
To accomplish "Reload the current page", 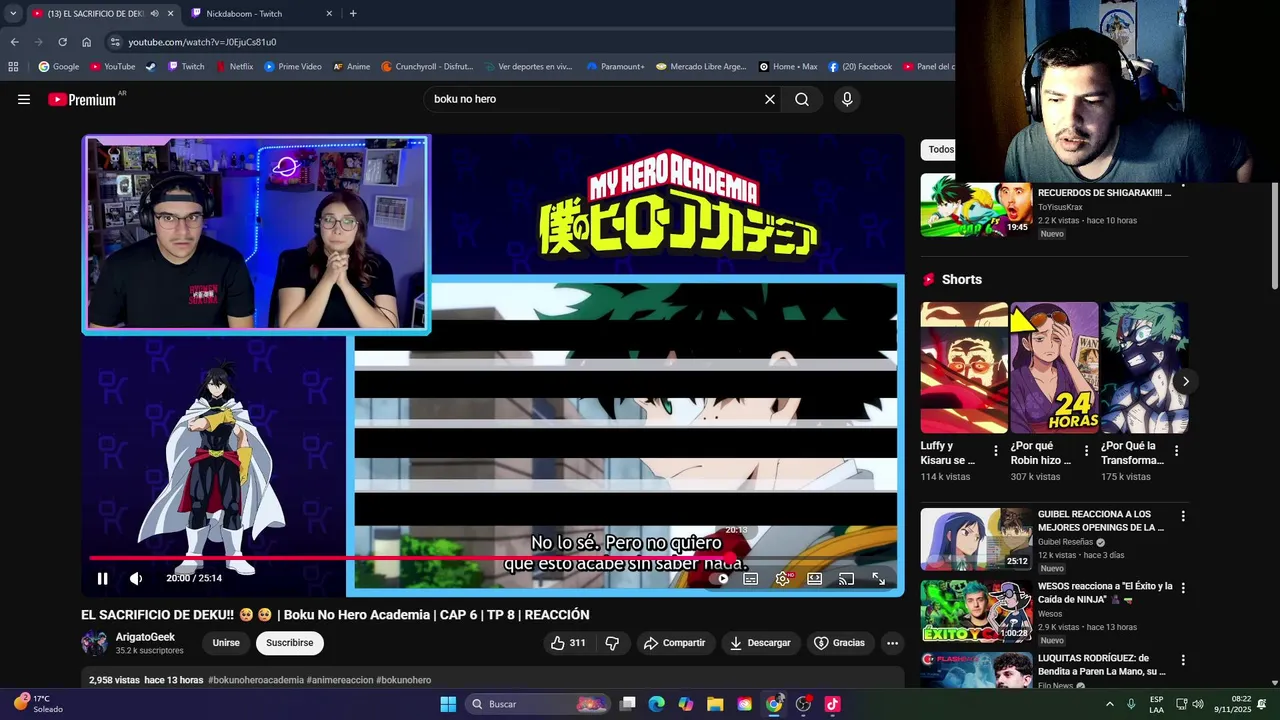I will 62,42.
